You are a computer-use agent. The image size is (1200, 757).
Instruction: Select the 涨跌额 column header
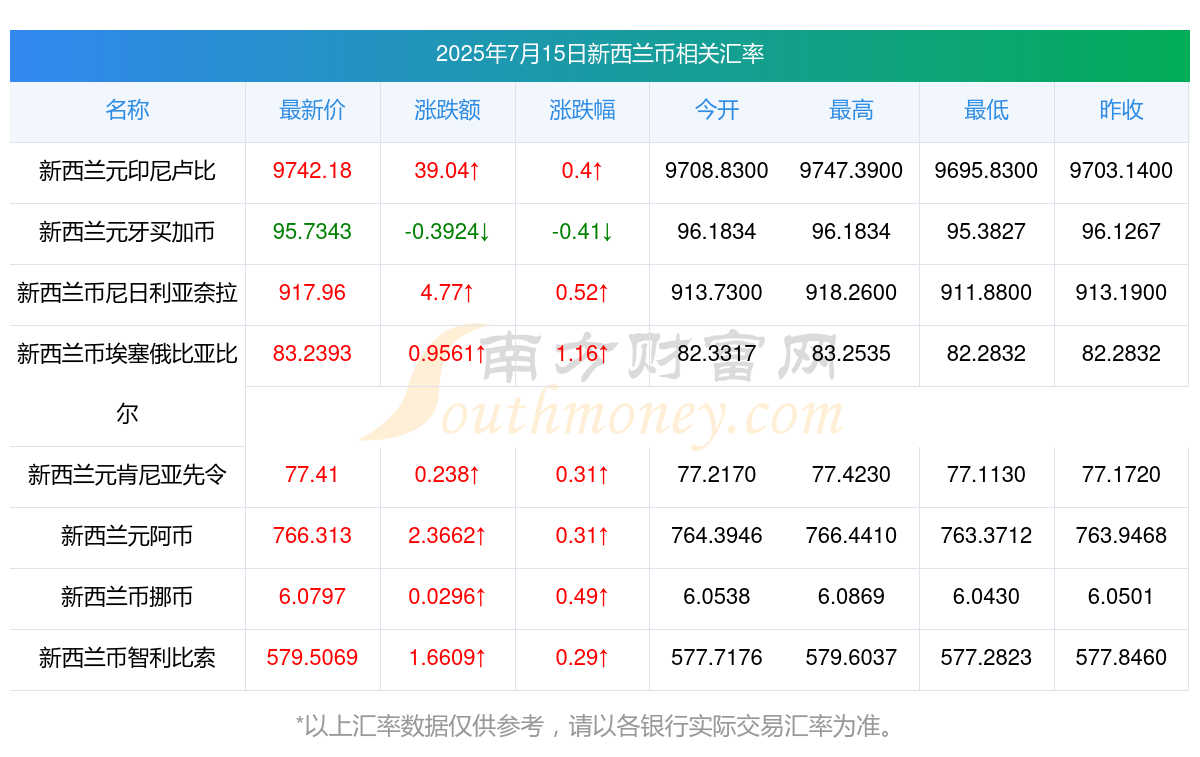[447, 110]
